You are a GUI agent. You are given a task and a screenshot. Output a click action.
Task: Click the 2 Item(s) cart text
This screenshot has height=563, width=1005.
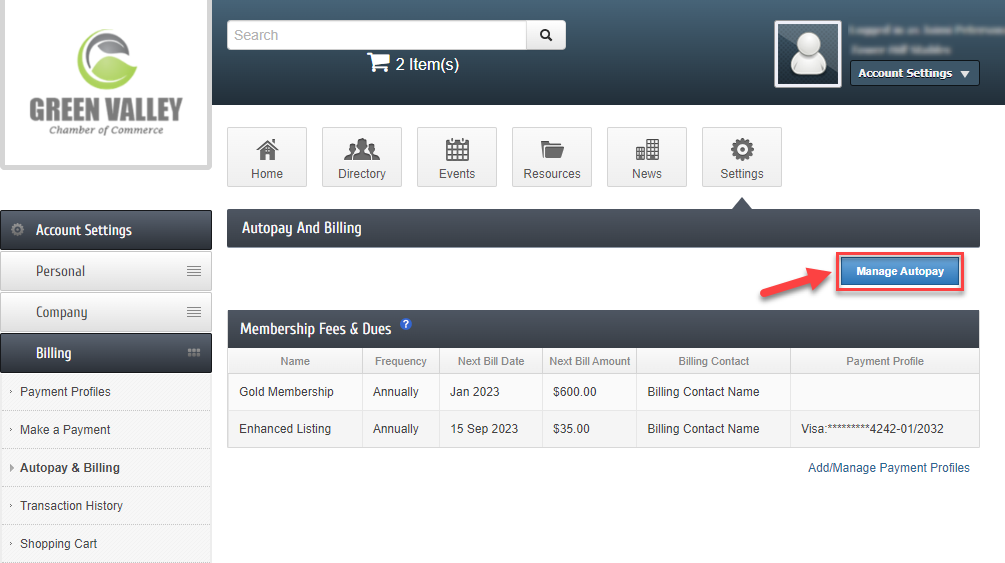pyautogui.click(x=427, y=64)
